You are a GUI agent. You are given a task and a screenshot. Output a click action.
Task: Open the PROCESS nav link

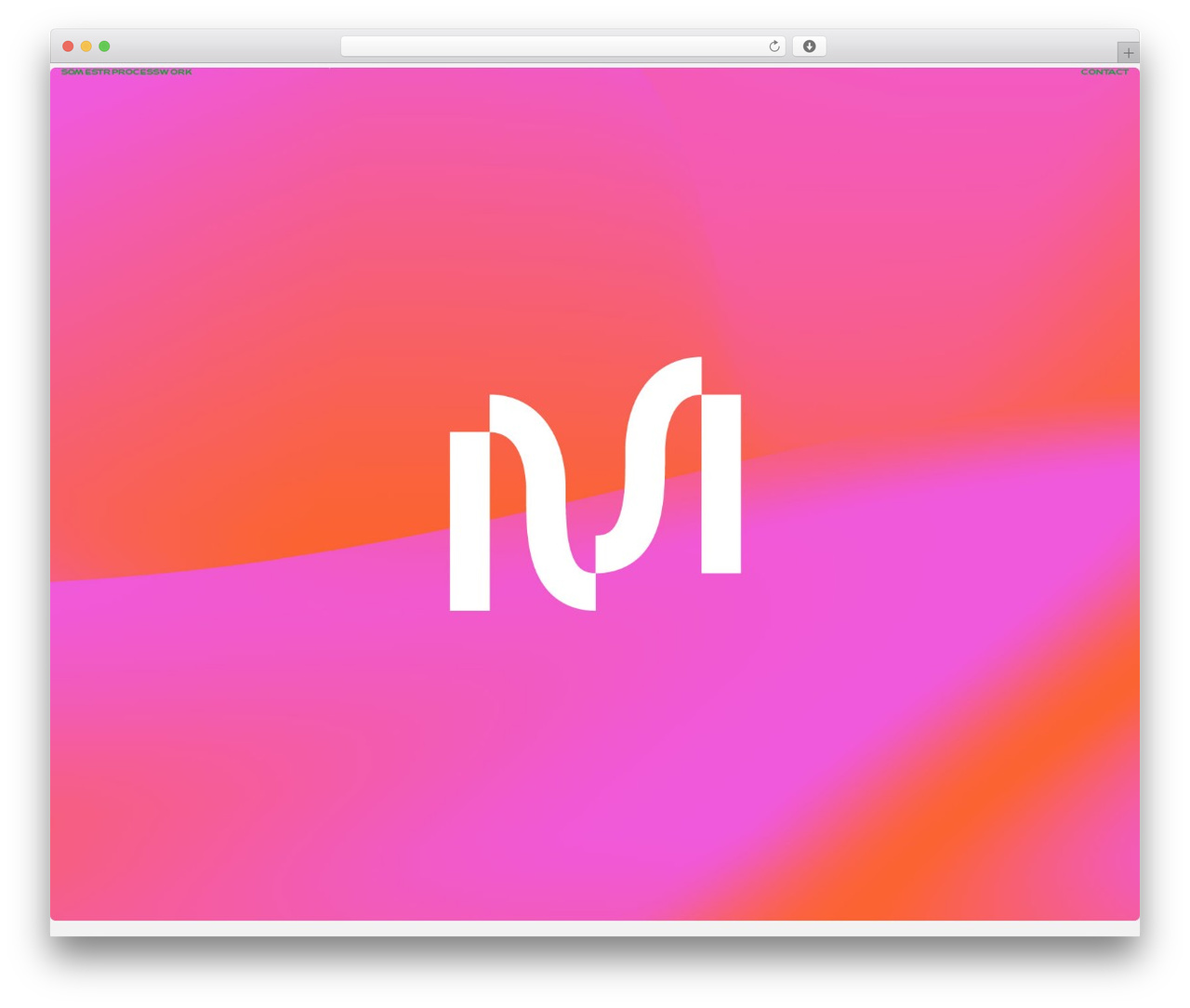135,72
